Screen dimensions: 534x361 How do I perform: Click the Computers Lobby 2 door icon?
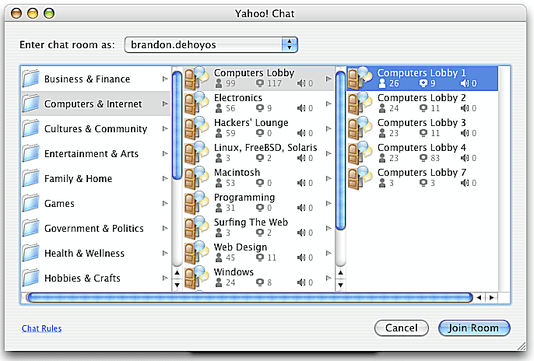pos(360,103)
